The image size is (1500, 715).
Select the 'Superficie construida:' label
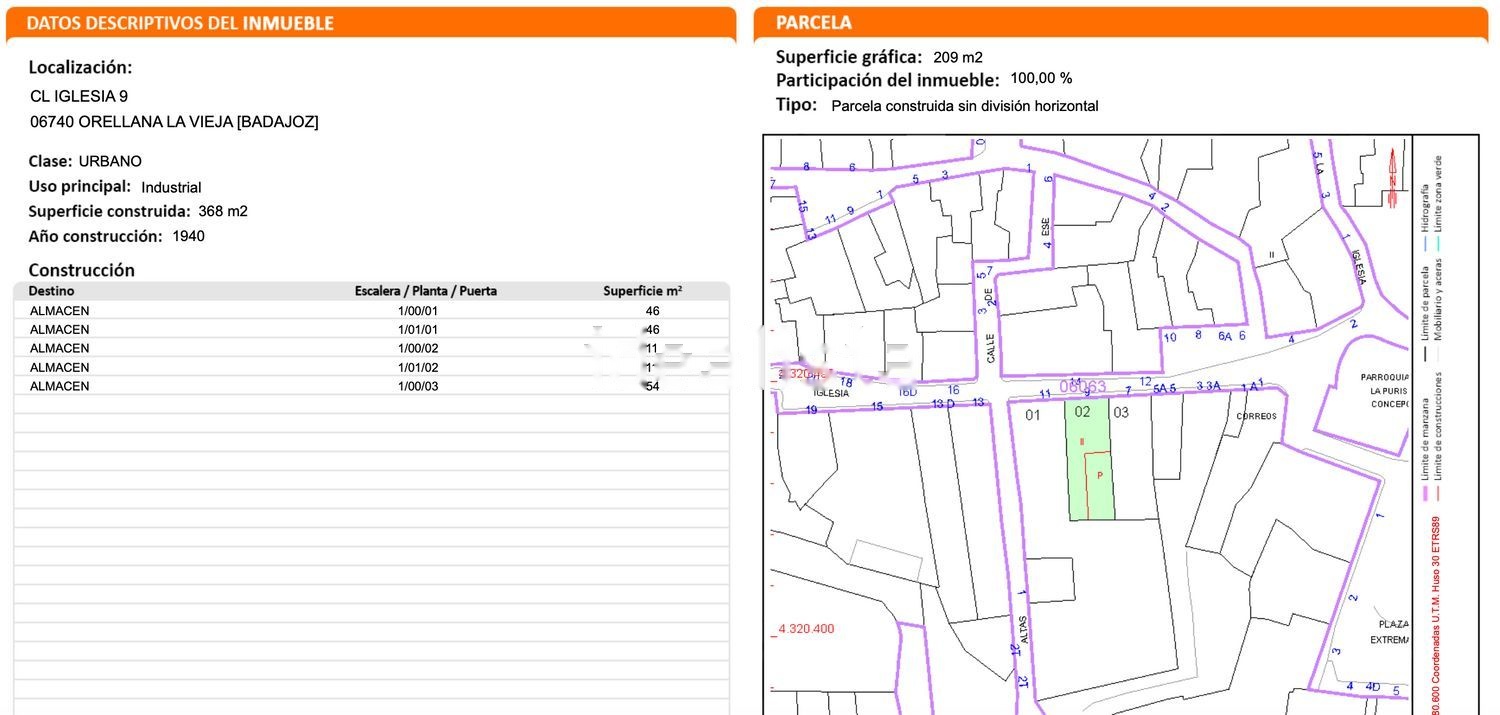(109, 211)
